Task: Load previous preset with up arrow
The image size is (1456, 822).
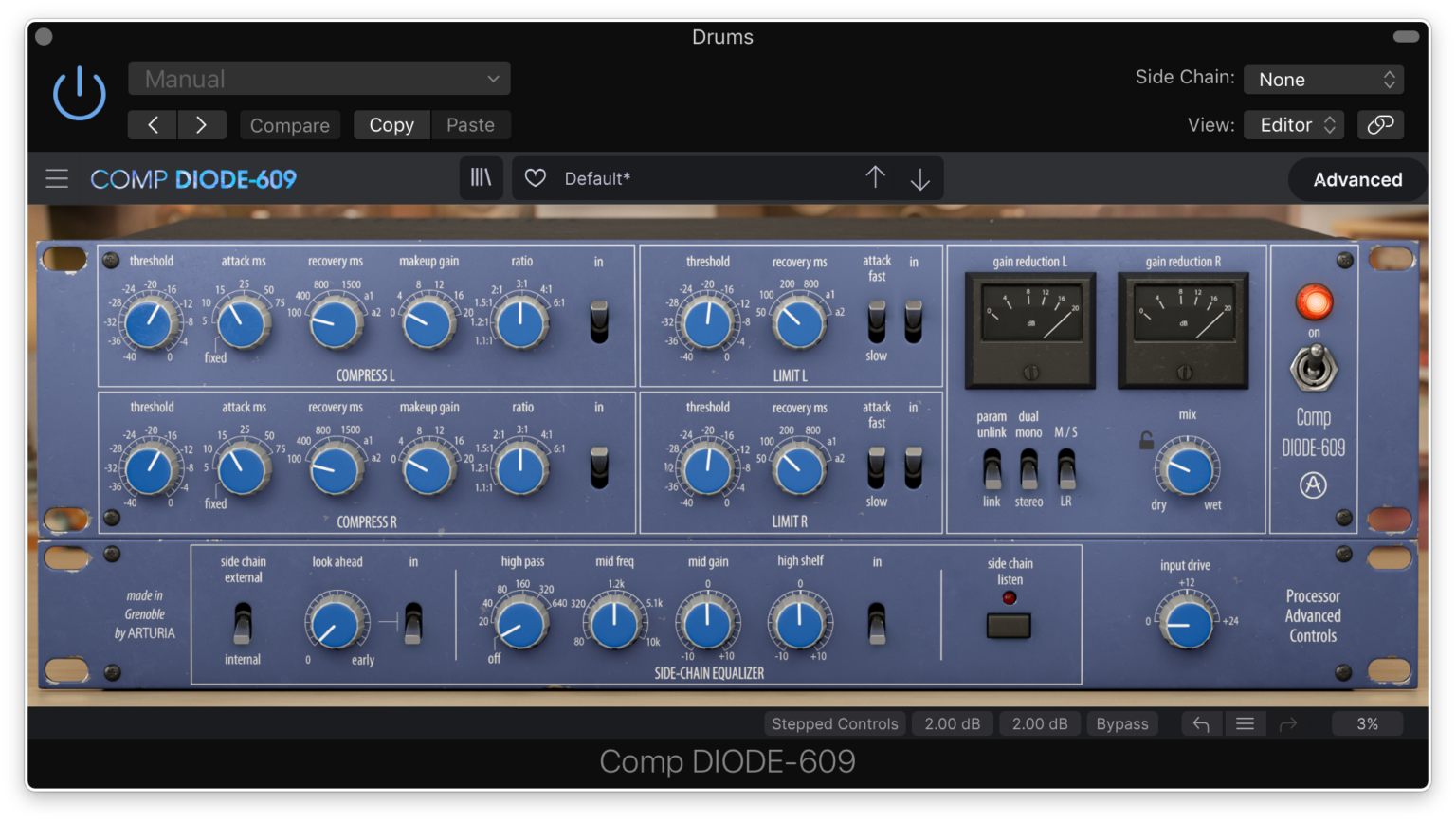Action: click(x=875, y=177)
